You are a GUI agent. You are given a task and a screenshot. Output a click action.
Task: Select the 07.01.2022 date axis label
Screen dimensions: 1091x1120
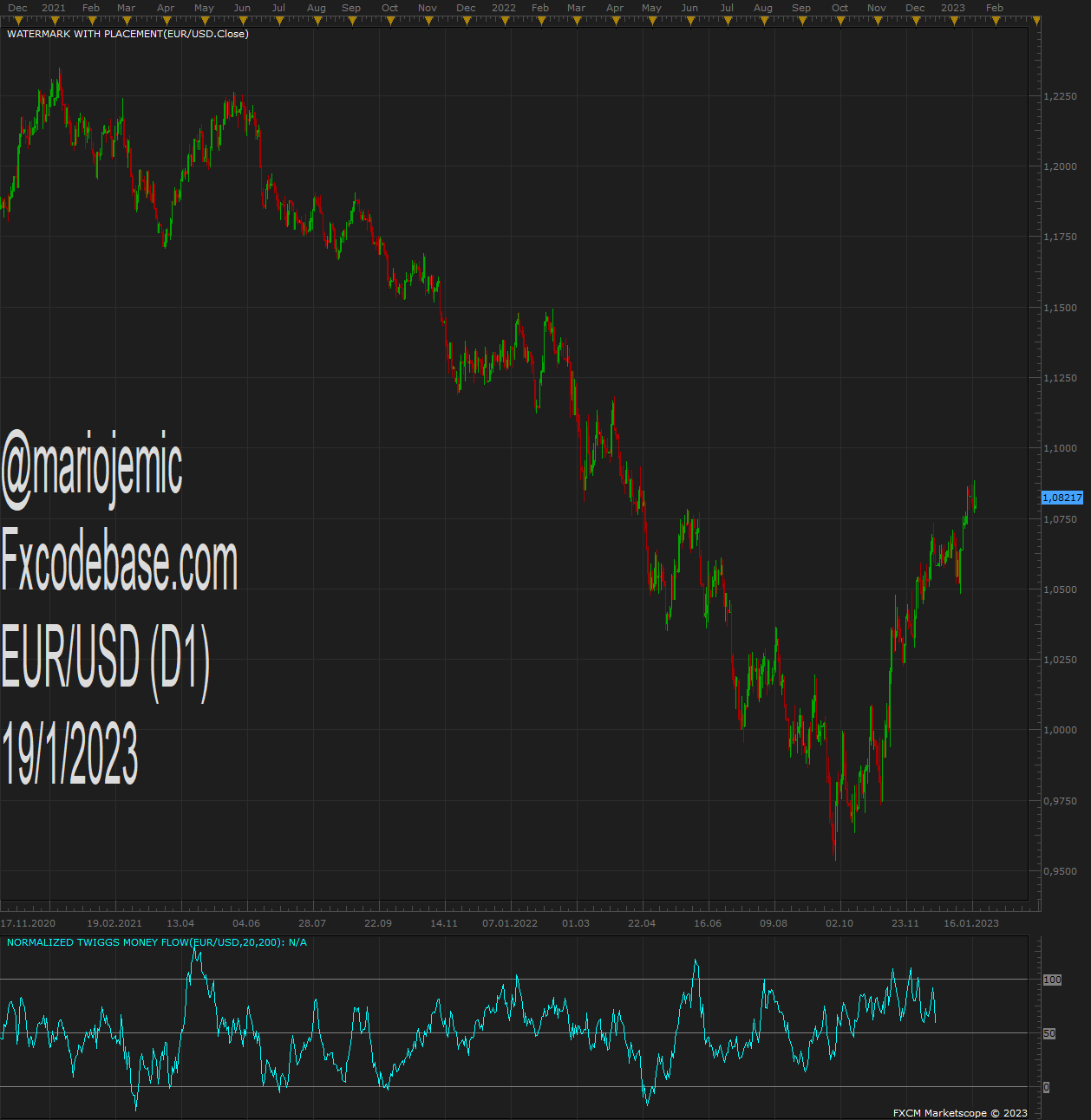pos(510,923)
